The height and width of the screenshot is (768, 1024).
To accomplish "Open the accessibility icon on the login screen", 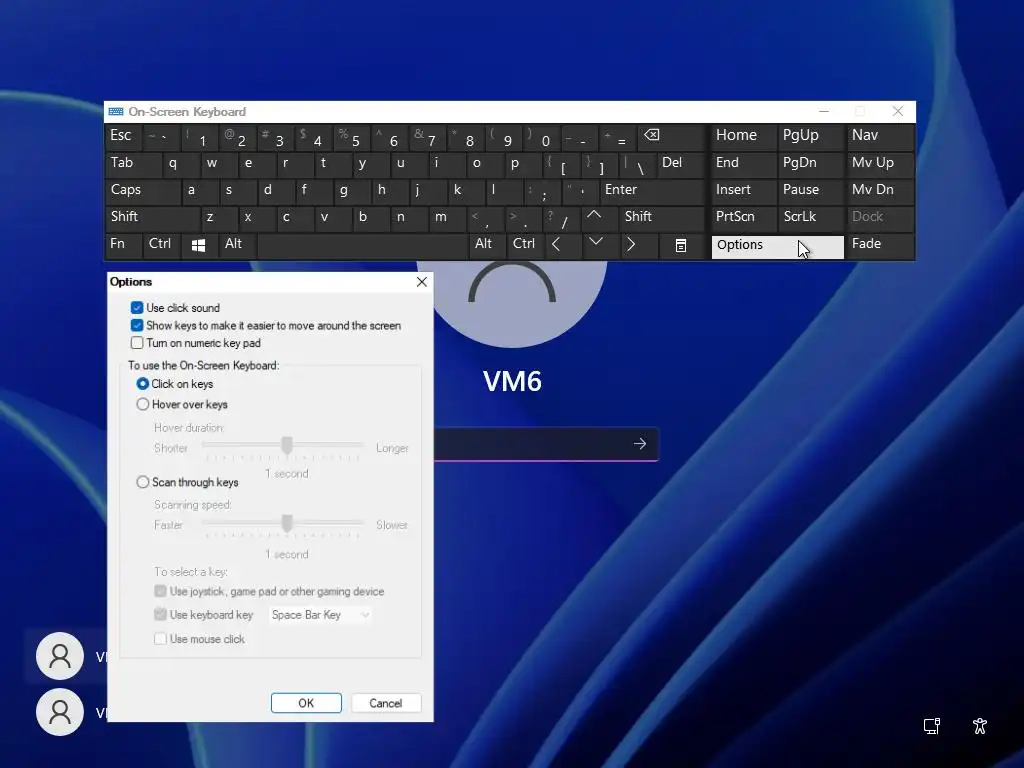I will coord(980,726).
